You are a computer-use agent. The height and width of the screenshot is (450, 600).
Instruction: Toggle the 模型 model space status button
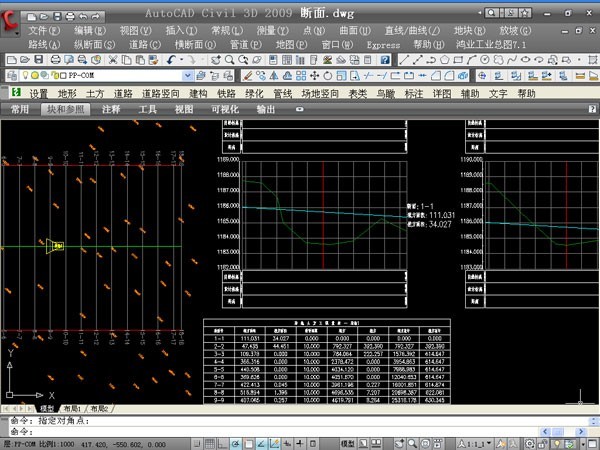pos(348,442)
